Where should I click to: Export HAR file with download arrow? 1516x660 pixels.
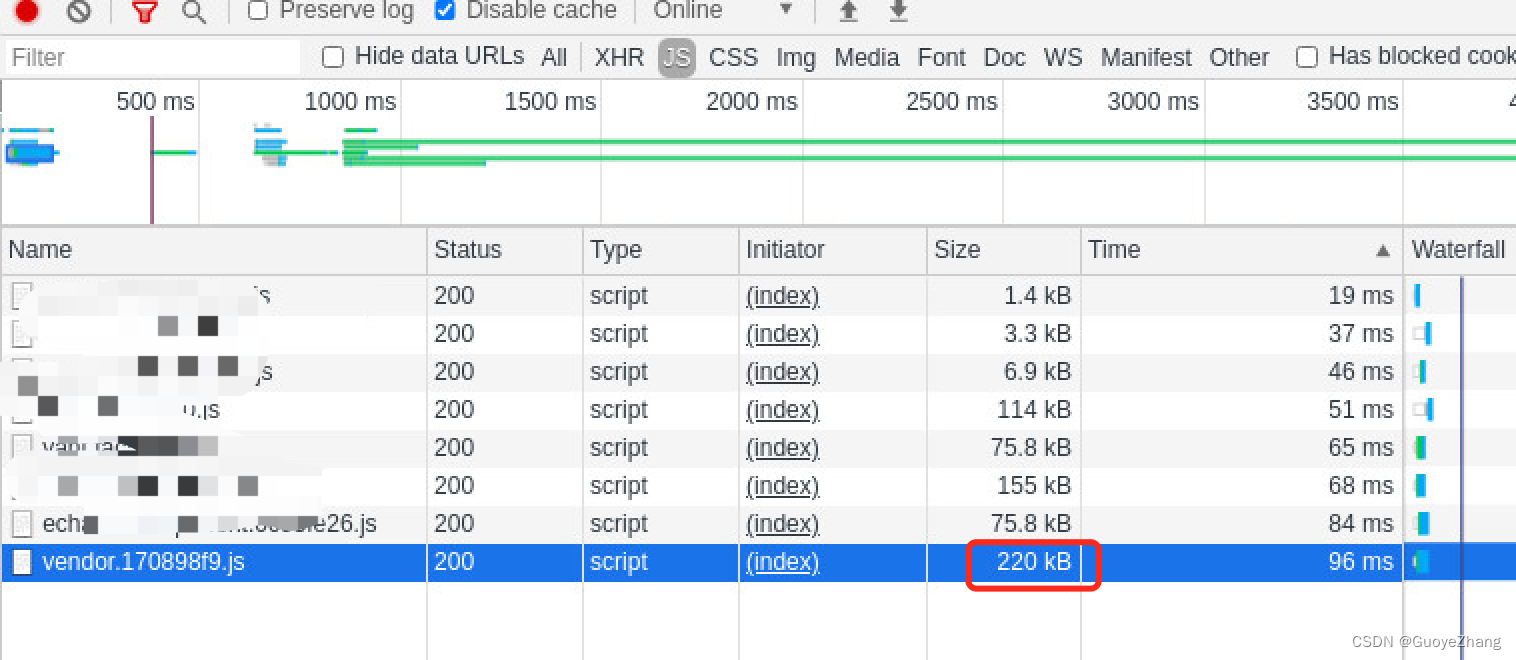pyautogui.click(x=899, y=11)
